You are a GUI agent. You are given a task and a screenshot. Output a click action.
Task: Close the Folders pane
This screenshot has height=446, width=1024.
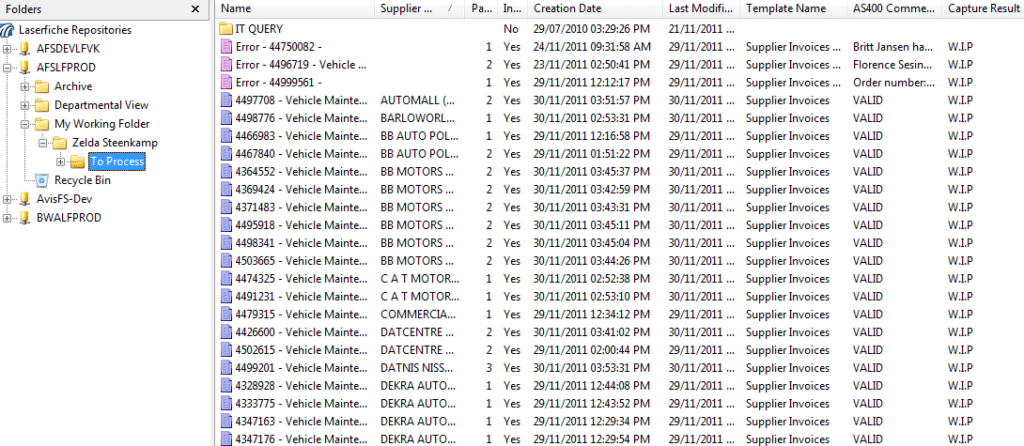coord(195,9)
